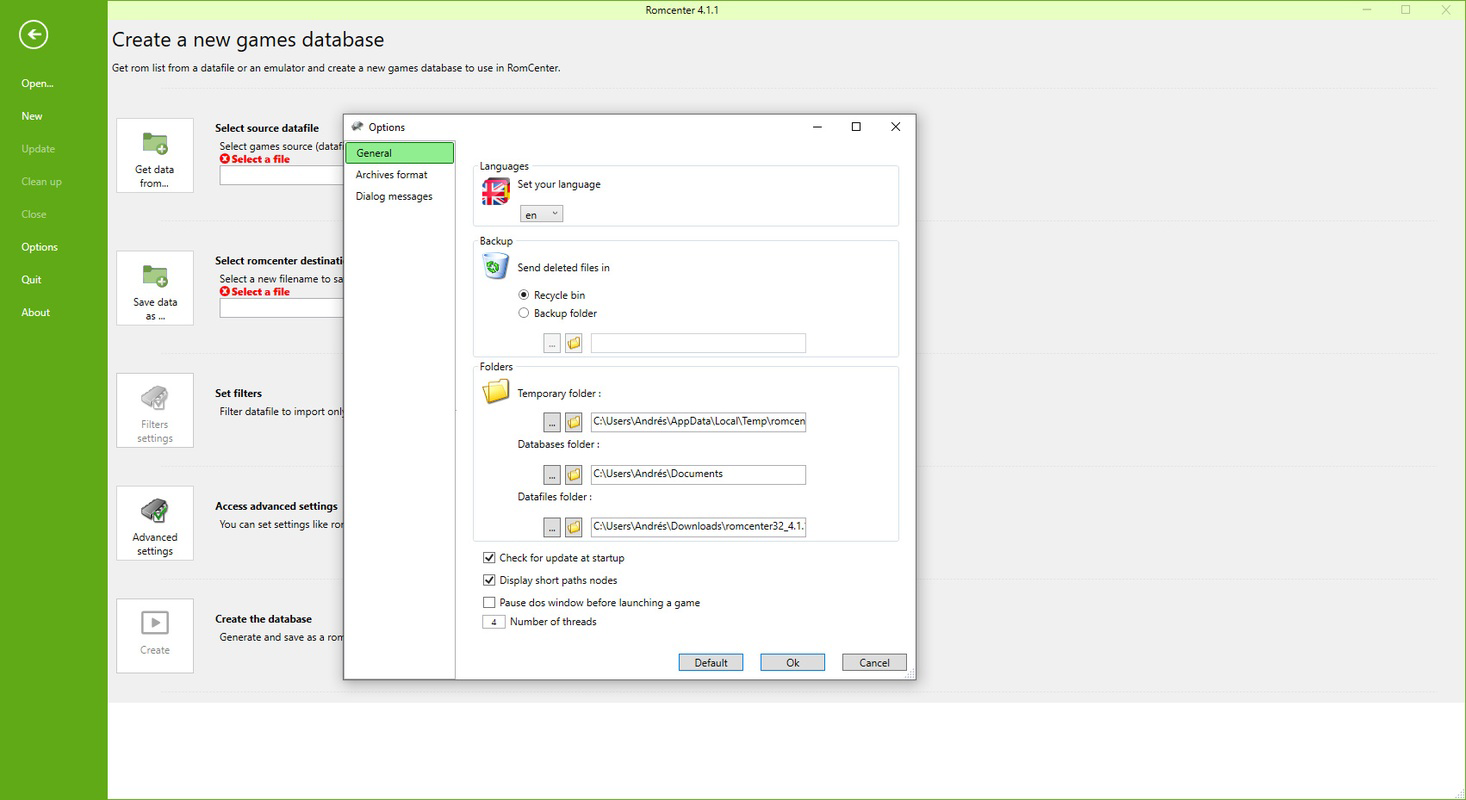This screenshot has height=800, width=1466.
Task: Click the browse '...' button for Databases folder
Action: point(552,474)
